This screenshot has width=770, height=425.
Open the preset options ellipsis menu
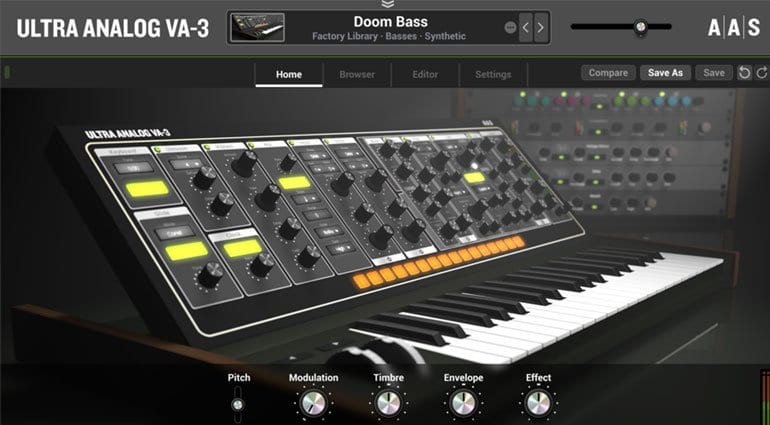tap(511, 27)
